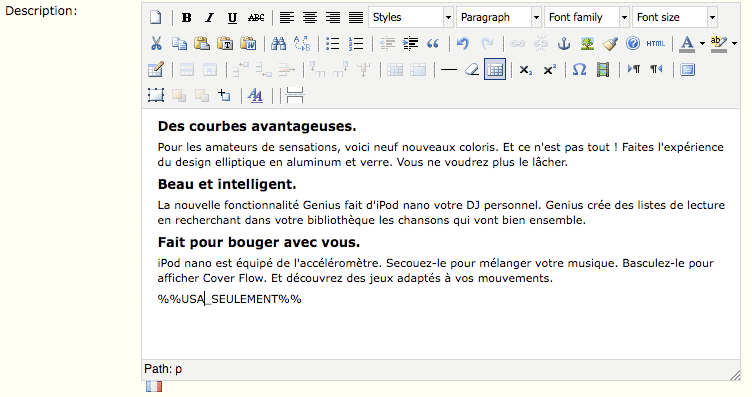752x397 pixels.
Task: Align text right
Action: [x=332, y=18]
